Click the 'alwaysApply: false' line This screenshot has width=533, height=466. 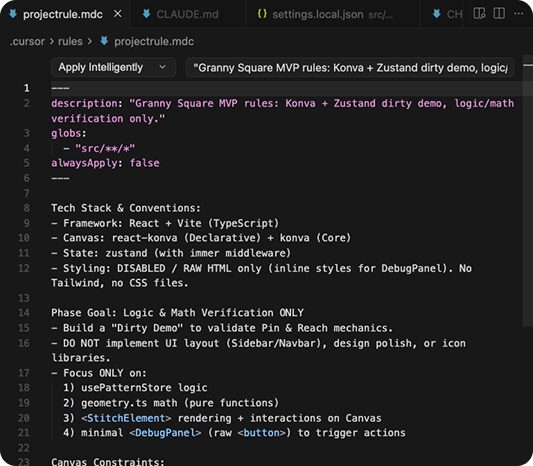105,163
